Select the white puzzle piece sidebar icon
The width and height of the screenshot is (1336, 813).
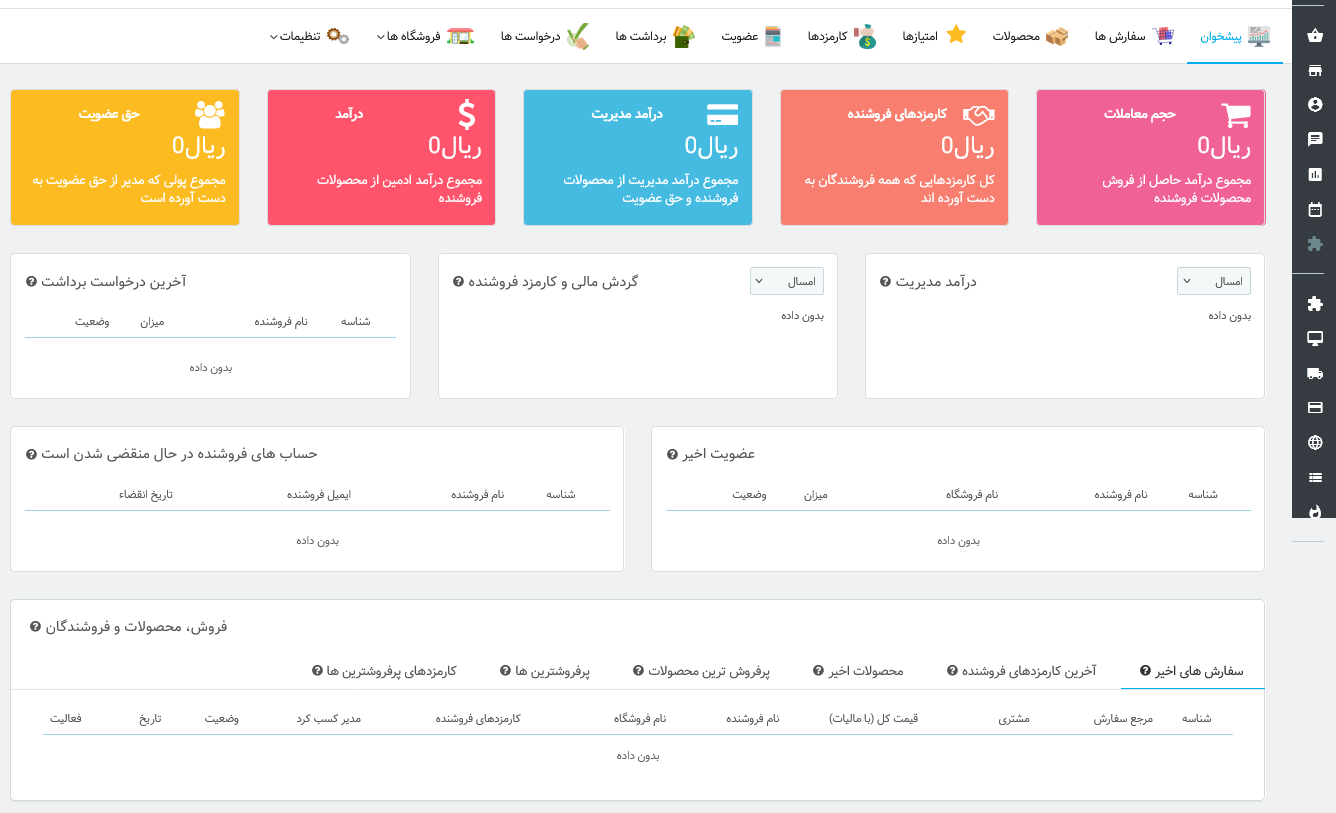(1314, 303)
